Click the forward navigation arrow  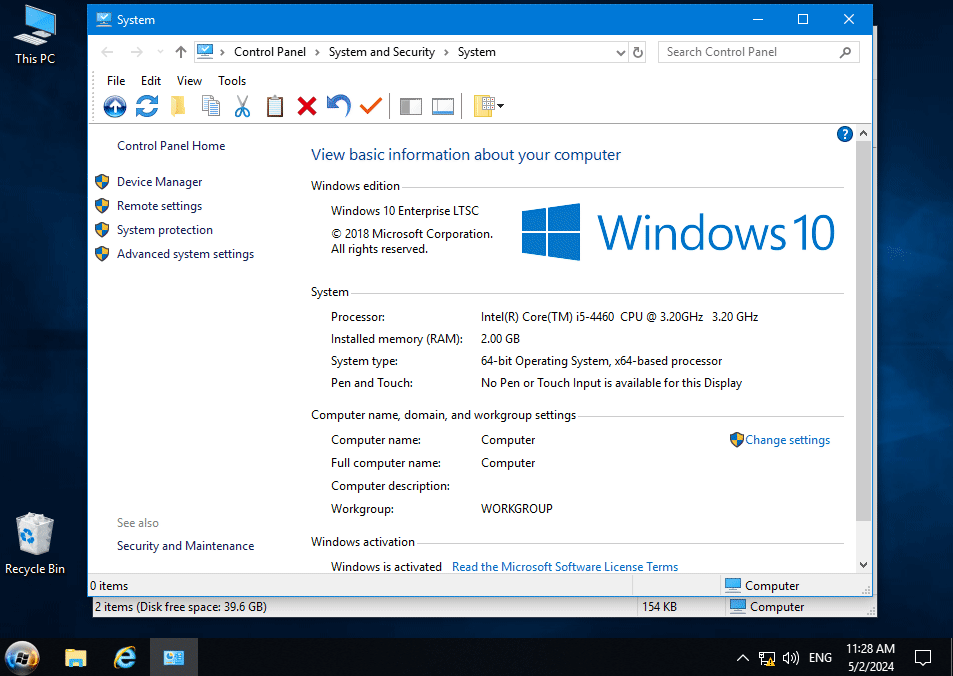click(137, 52)
